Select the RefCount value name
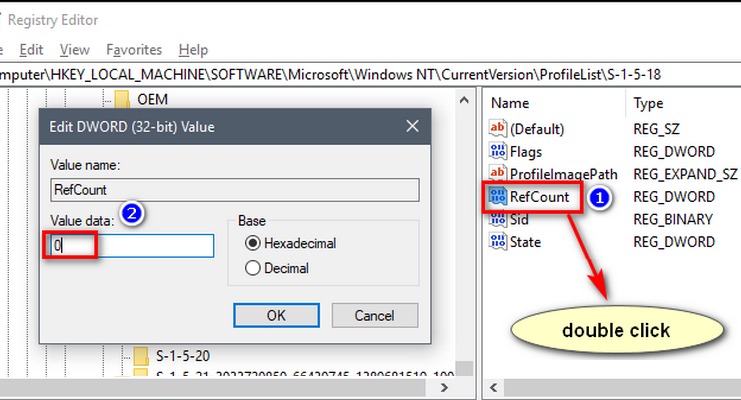The image size is (741, 400). 540,197
